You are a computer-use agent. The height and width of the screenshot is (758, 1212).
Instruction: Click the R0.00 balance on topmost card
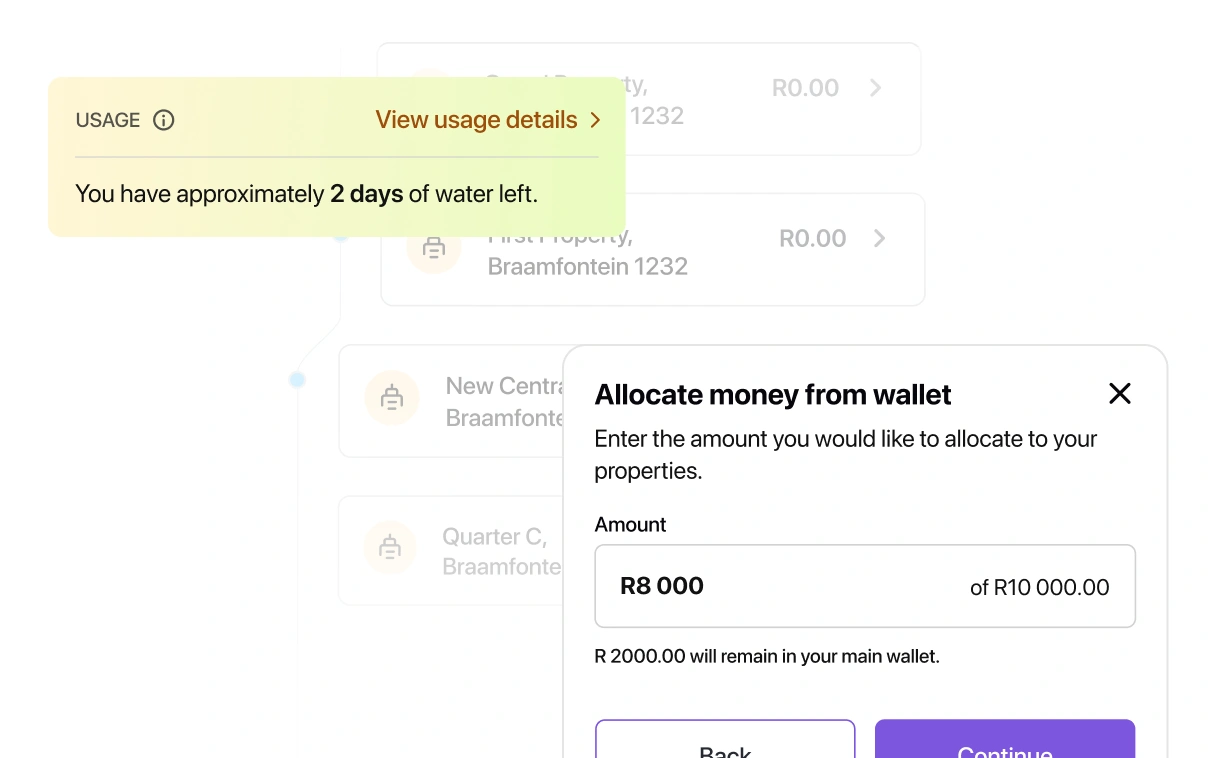pos(805,88)
